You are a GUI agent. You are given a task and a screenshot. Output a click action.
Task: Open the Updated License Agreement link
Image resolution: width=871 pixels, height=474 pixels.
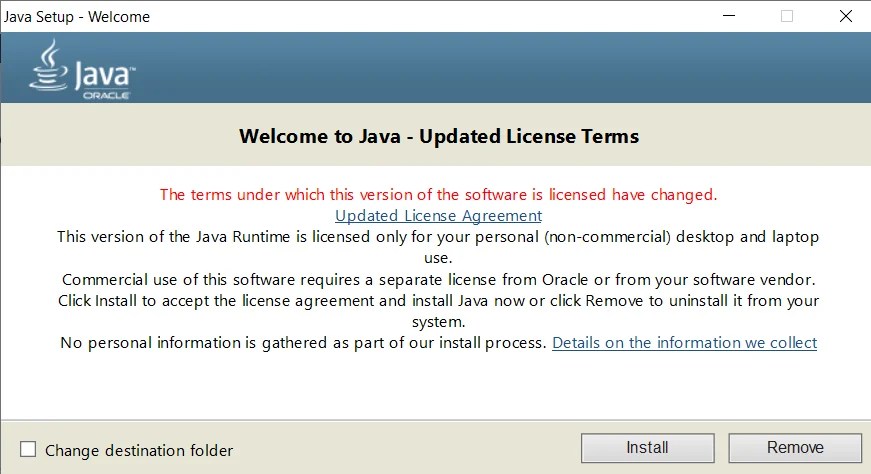point(438,215)
